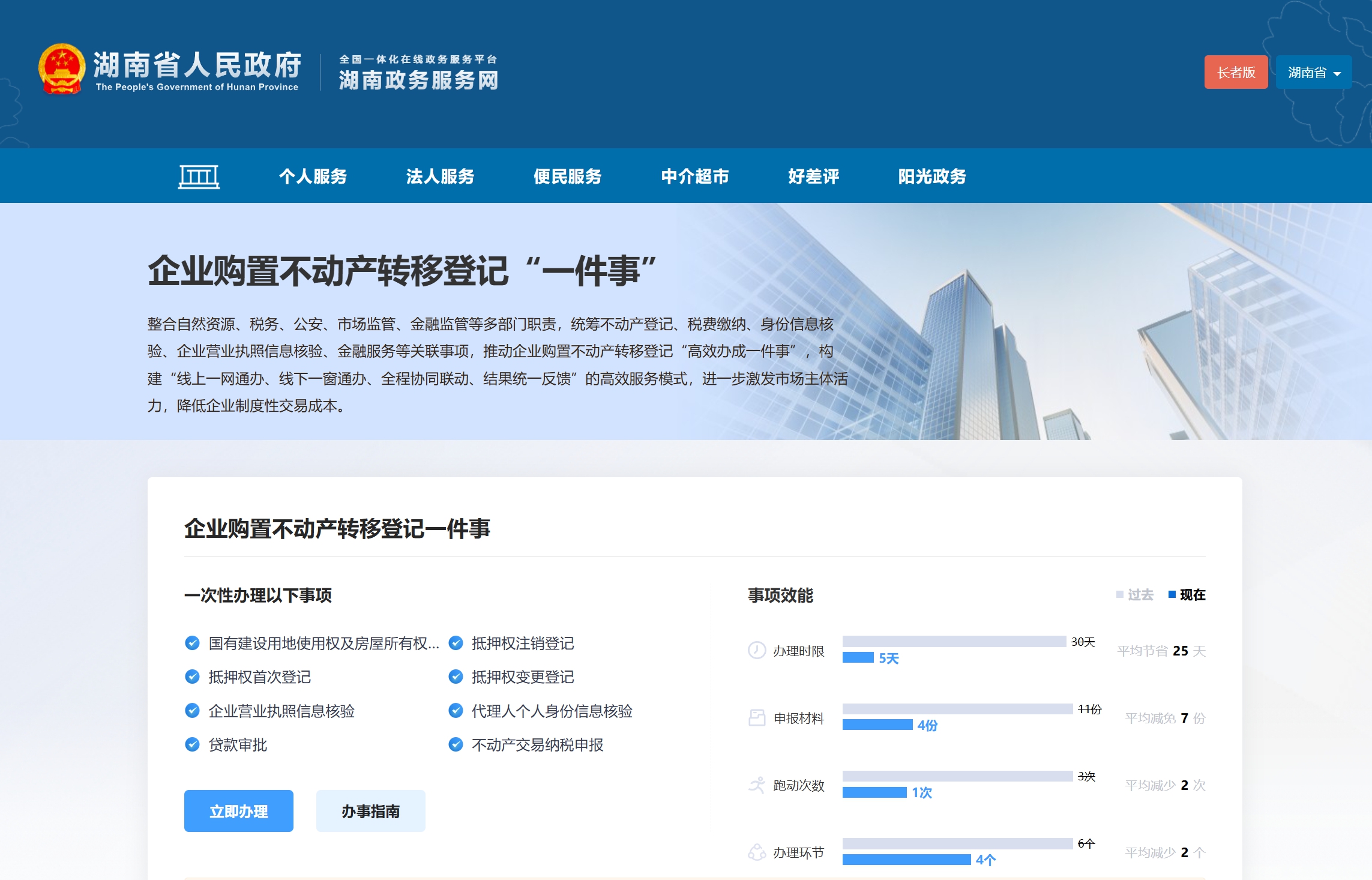Click checkmark icon next to 国有建设用地使用权
Viewport: 1372px width, 880px height.
click(192, 643)
